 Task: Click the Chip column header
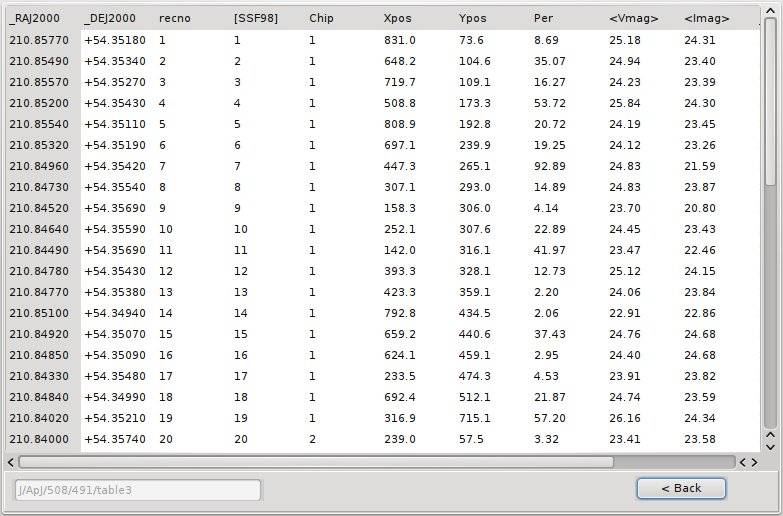tap(321, 18)
